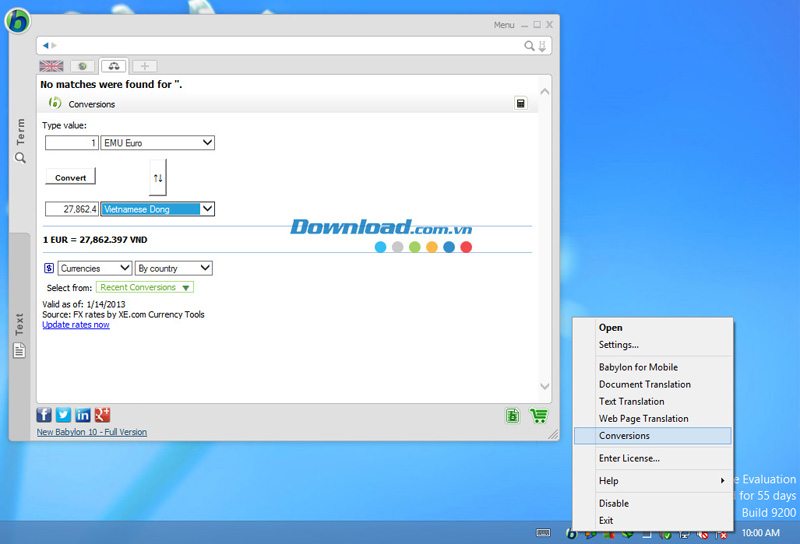
Task: Click the value input field containing 1
Action: click(71, 143)
